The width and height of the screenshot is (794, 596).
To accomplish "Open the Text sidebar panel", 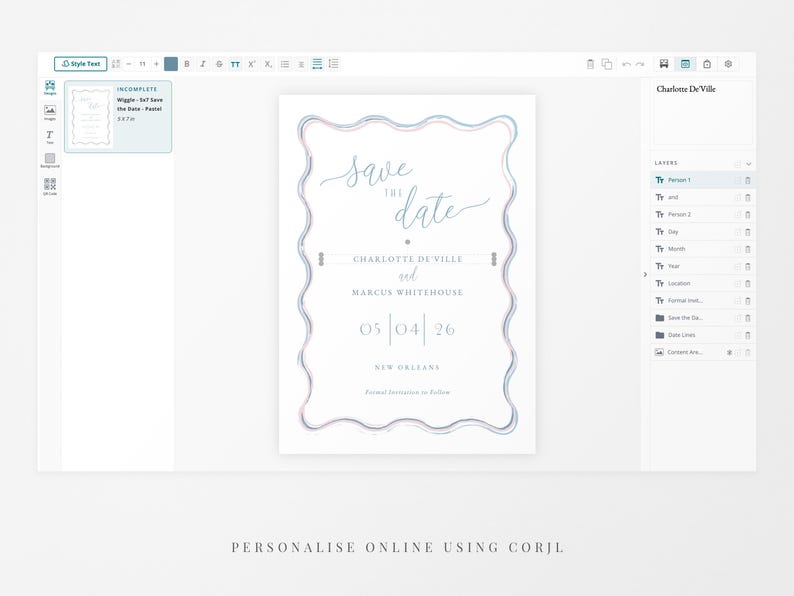I will click(50, 137).
